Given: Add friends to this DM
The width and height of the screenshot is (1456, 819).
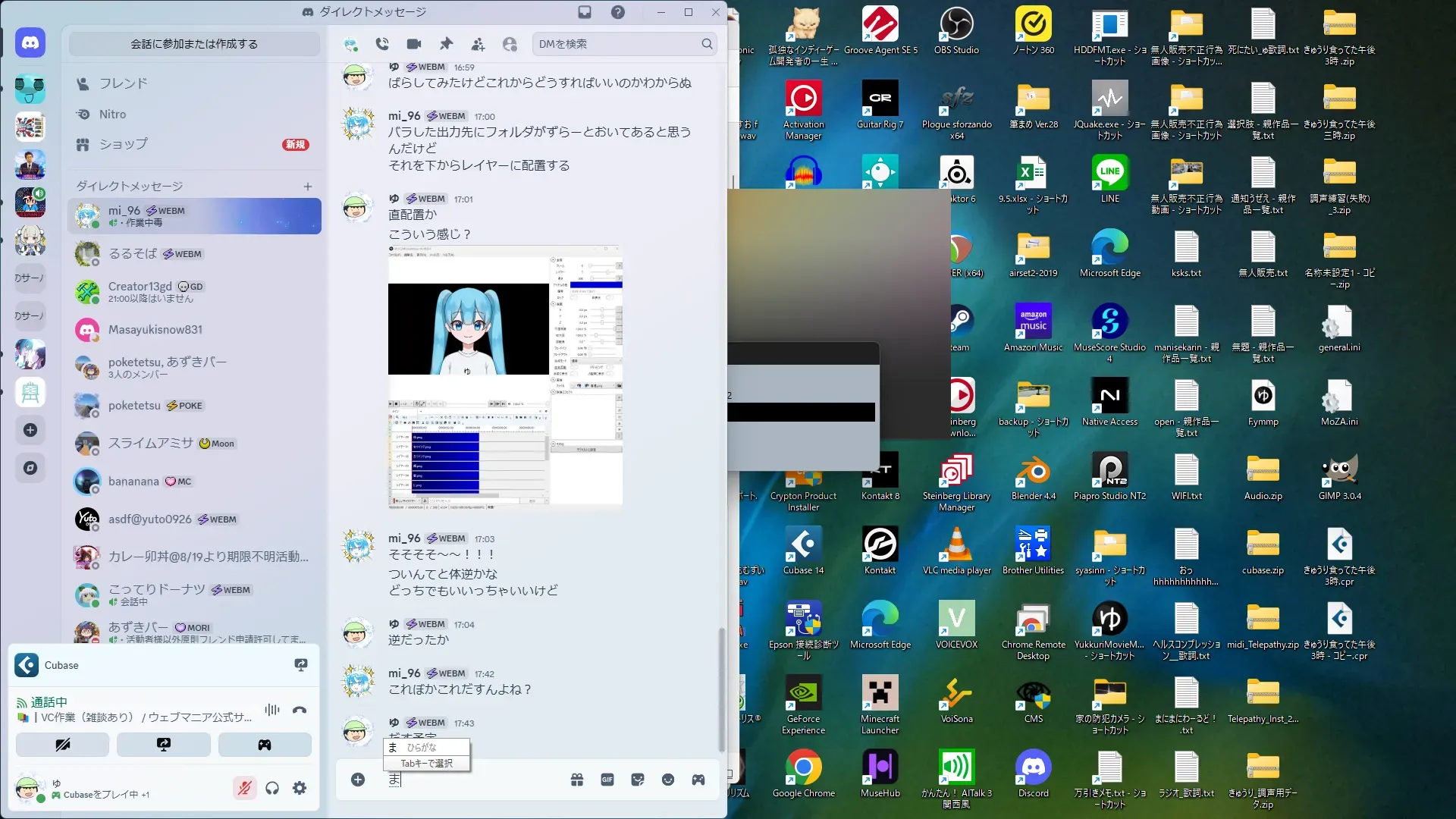Looking at the screenshot, I should click(x=478, y=44).
